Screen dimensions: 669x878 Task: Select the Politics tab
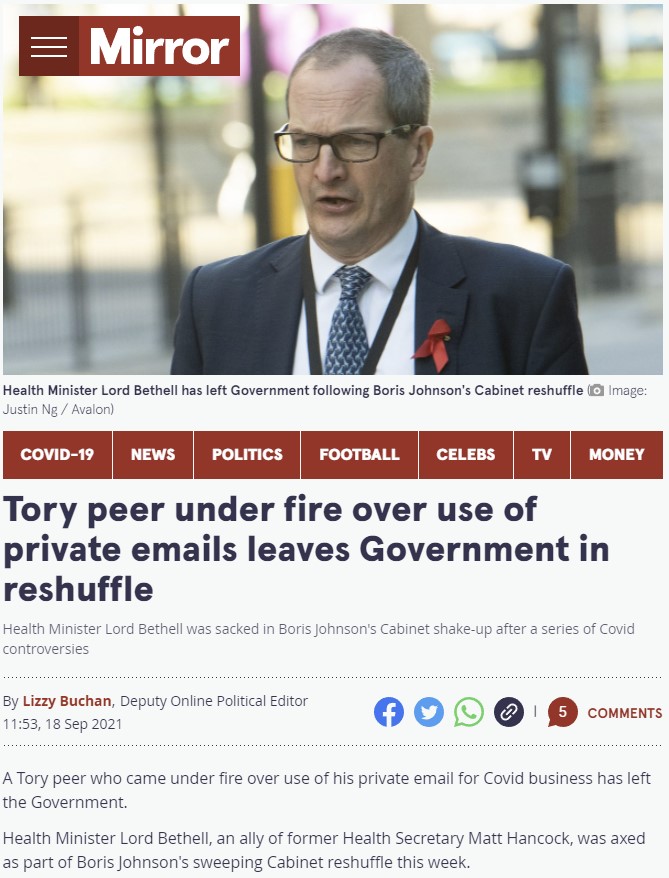247,454
